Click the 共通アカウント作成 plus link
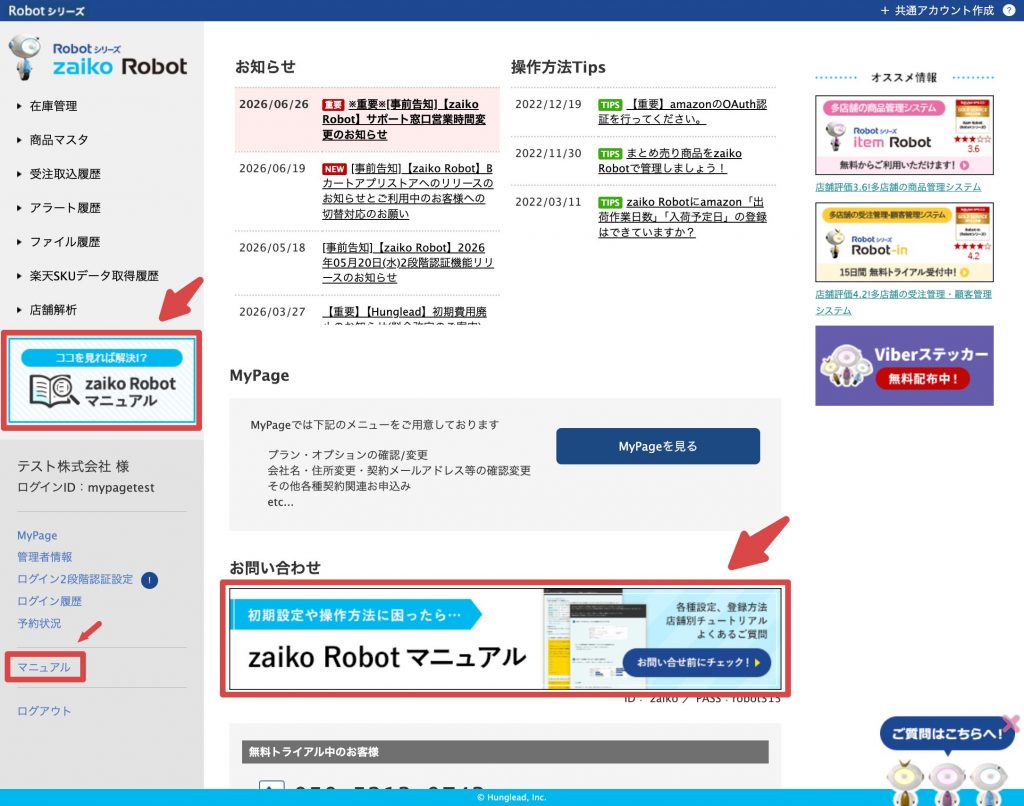The image size is (1024, 806). point(936,10)
